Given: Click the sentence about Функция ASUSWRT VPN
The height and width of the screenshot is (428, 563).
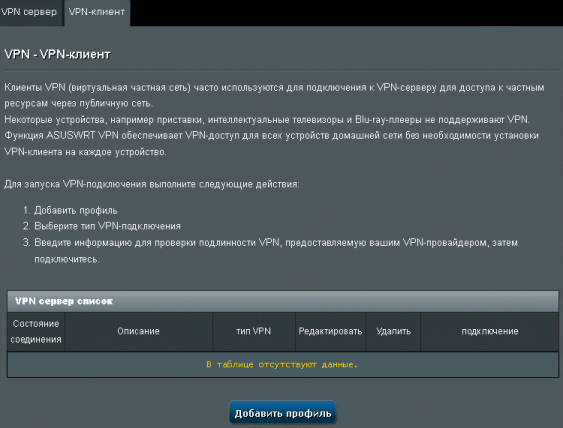Looking at the screenshot, I should [271, 144].
